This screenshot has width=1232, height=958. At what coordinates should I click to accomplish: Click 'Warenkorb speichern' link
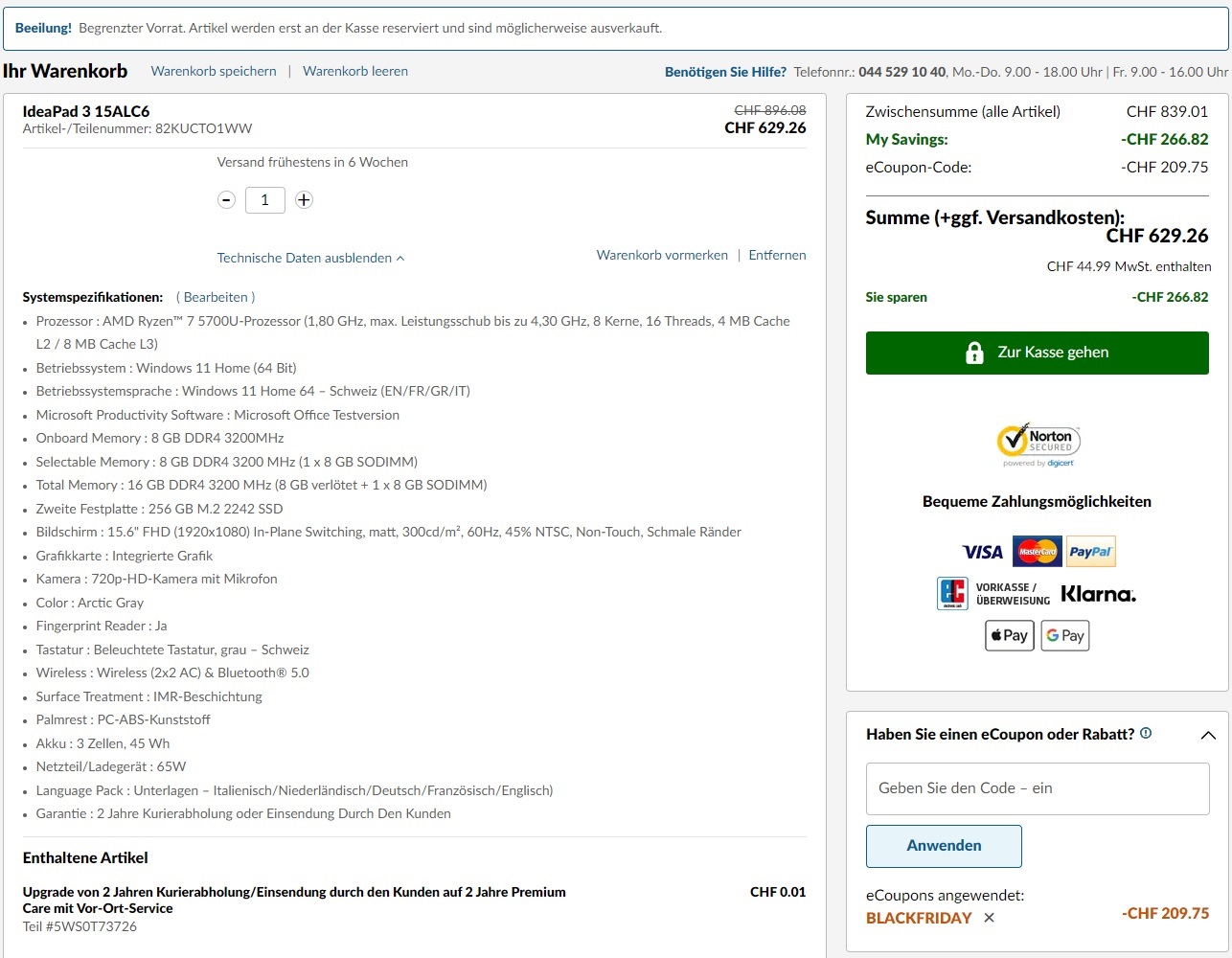pos(214,71)
